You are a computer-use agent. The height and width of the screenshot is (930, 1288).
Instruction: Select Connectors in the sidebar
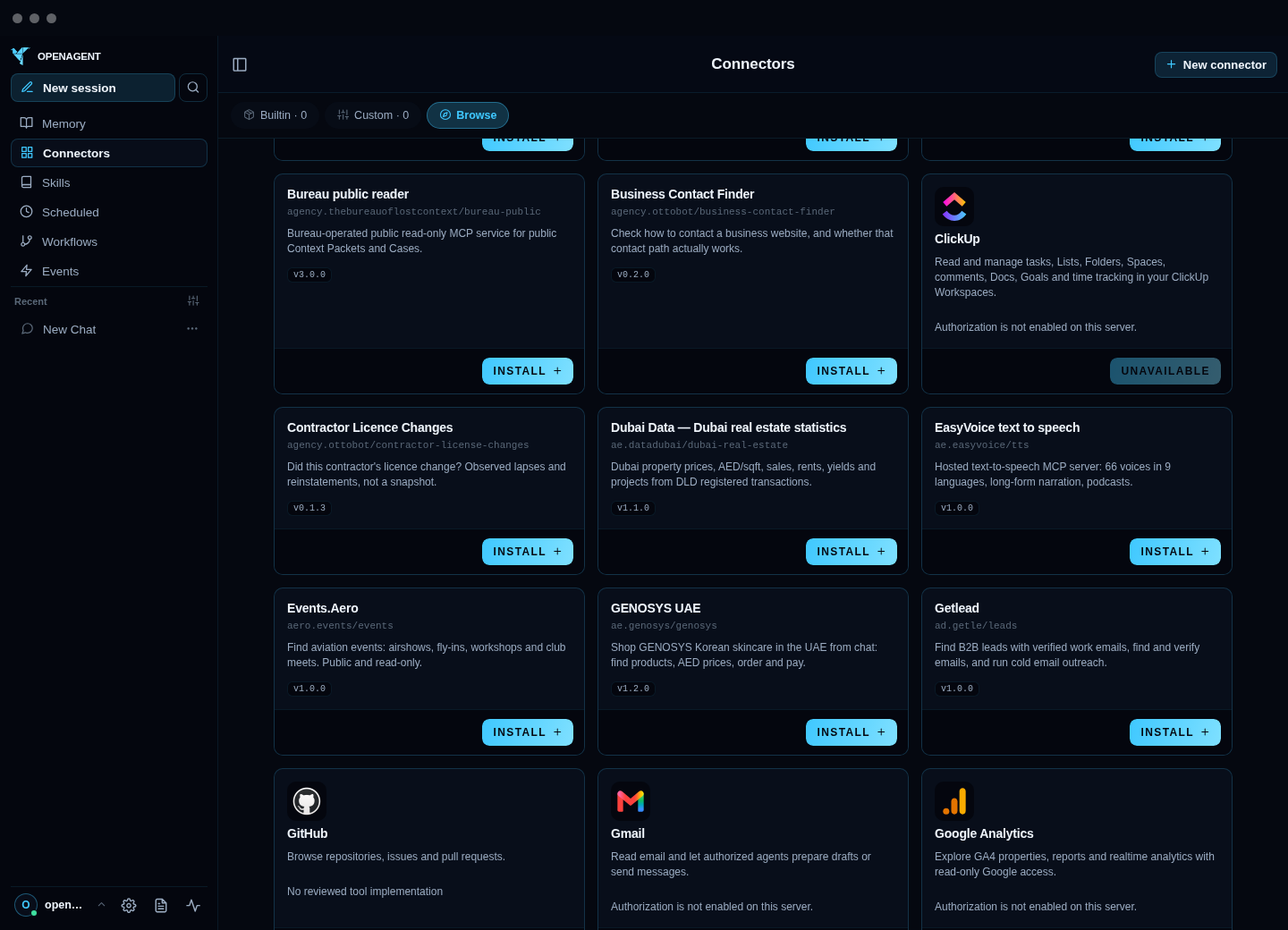[109, 153]
